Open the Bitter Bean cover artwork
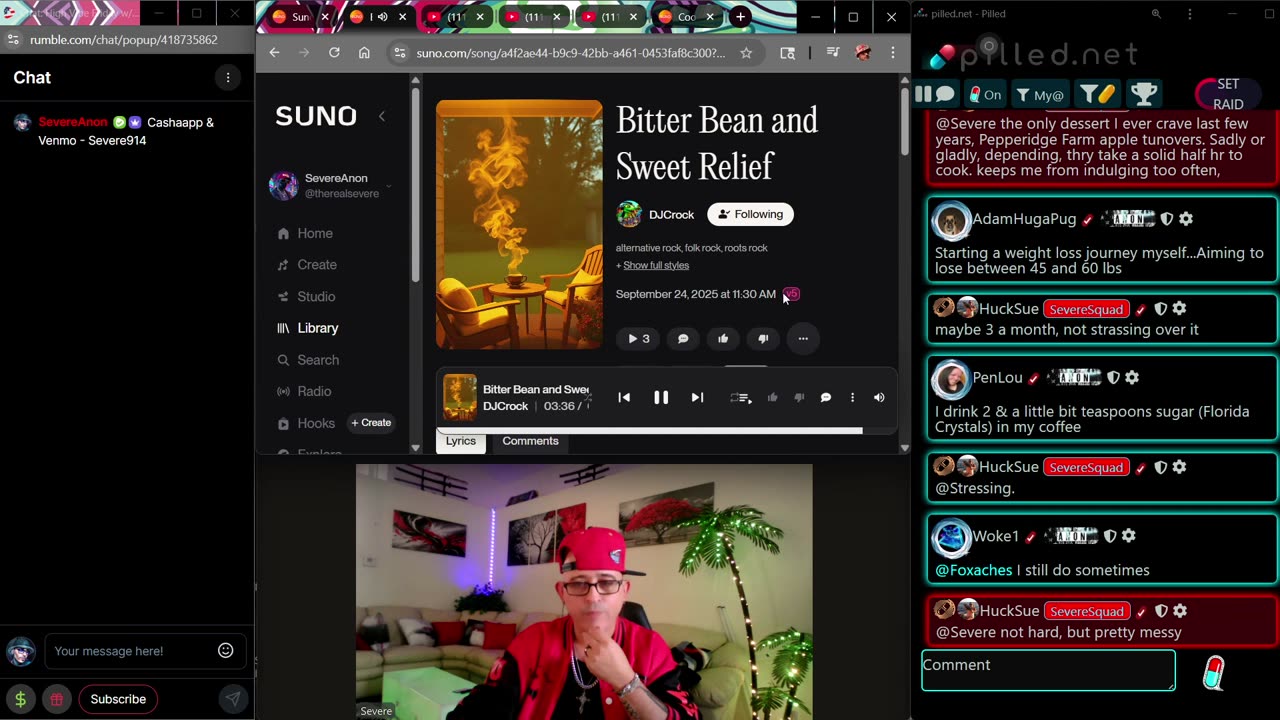 point(519,225)
